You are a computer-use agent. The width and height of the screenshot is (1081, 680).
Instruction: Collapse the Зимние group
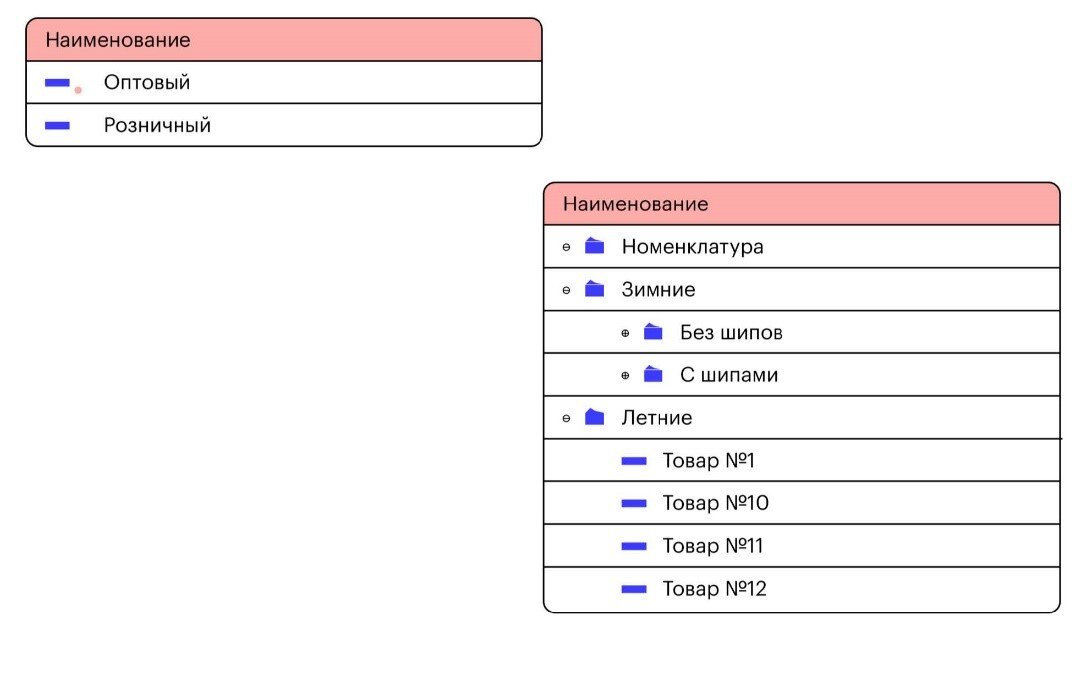coord(566,290)
